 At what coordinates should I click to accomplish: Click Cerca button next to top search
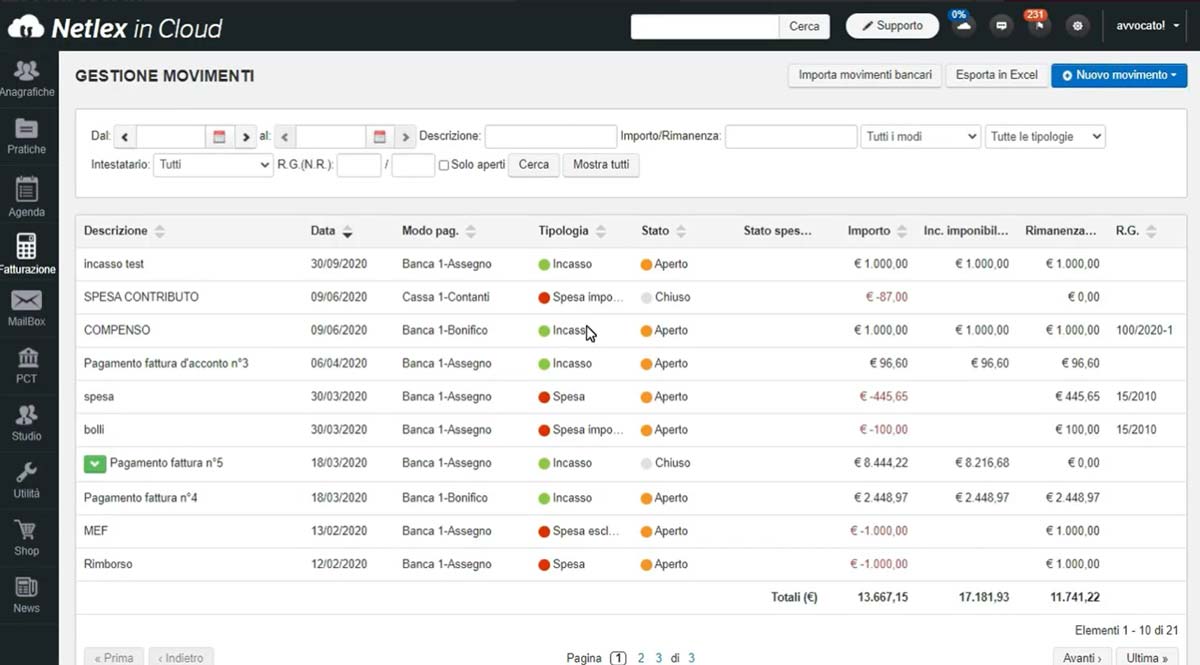coord(804,27)
